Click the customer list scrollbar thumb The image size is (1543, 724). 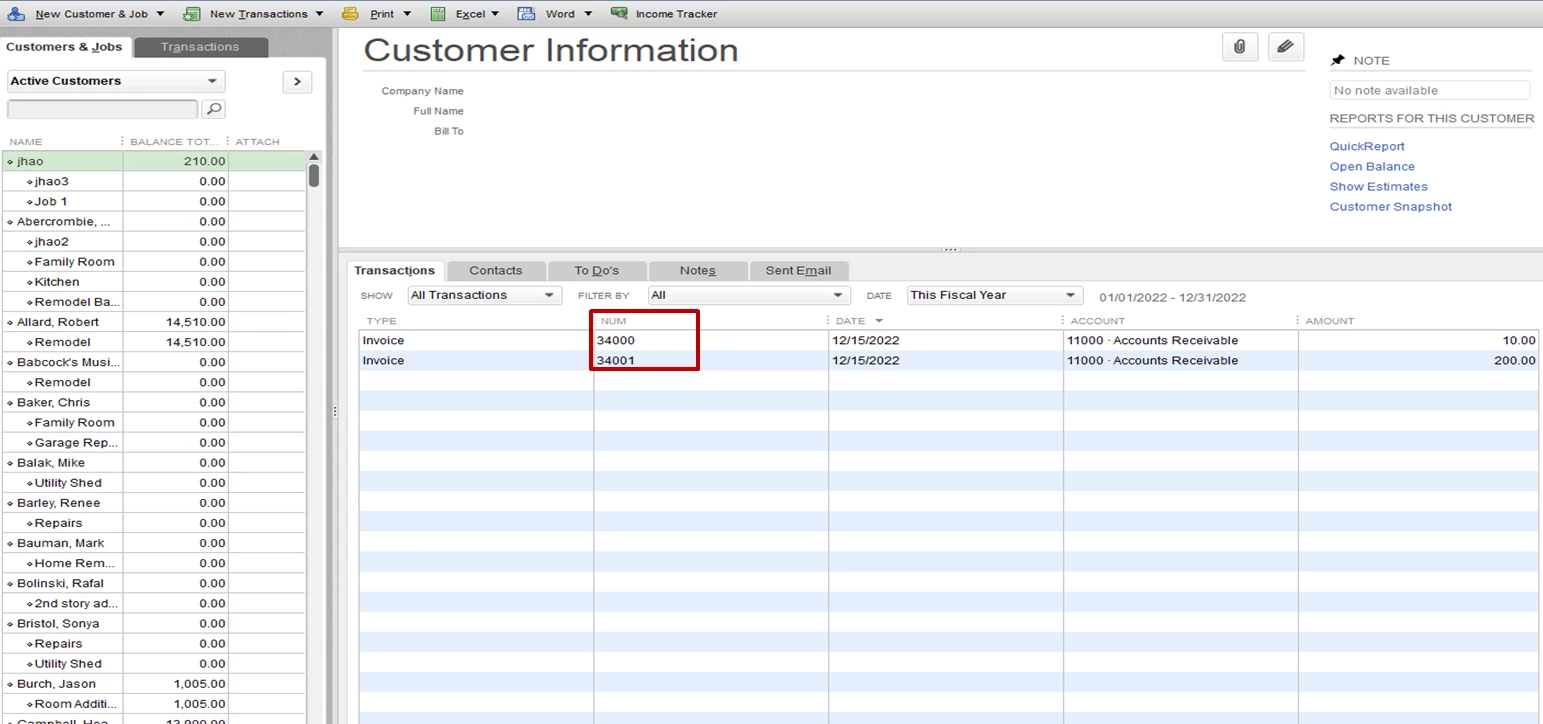(x=314, y=176)
